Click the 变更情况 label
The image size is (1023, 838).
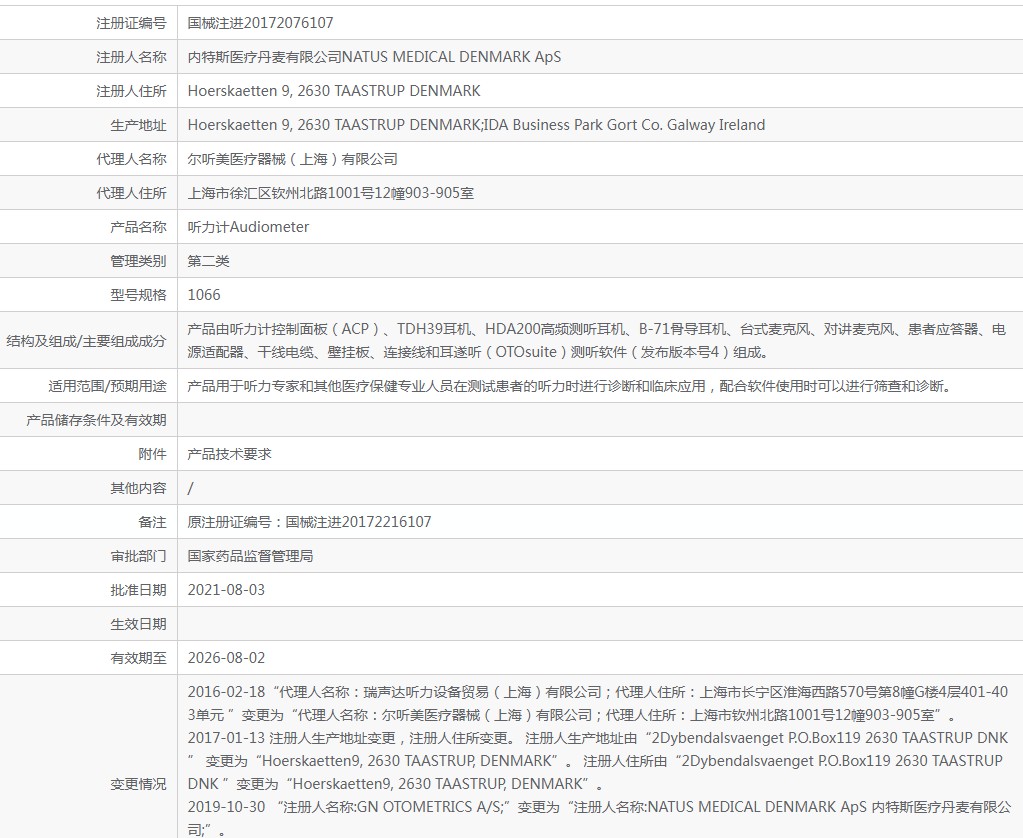[x=138, y=783]
